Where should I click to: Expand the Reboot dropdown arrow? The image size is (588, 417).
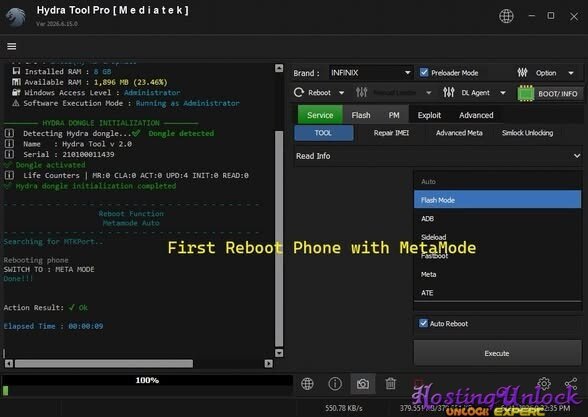(x=341, y=93)
